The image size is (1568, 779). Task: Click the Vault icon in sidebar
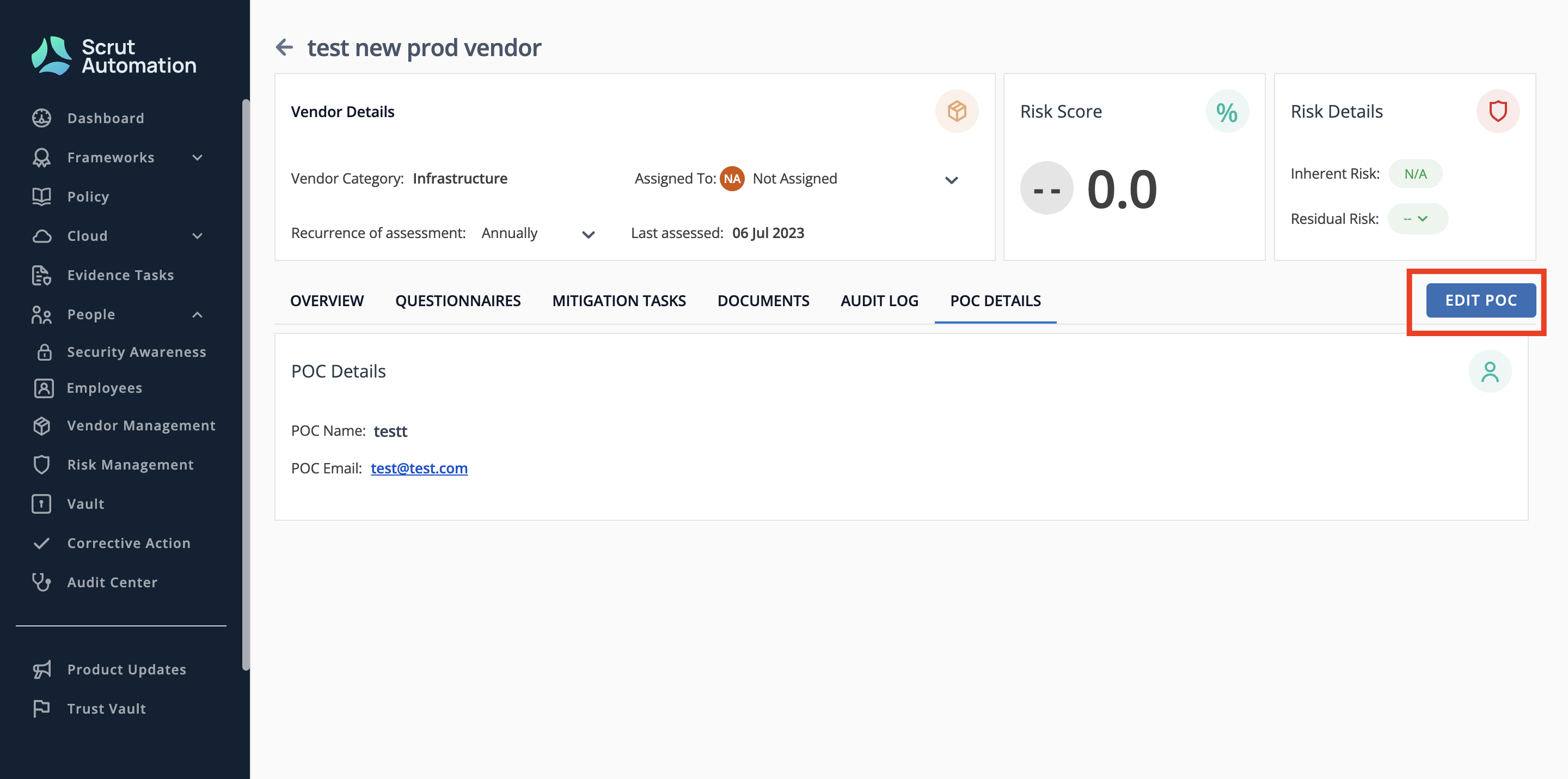click(x=41, y=504)
